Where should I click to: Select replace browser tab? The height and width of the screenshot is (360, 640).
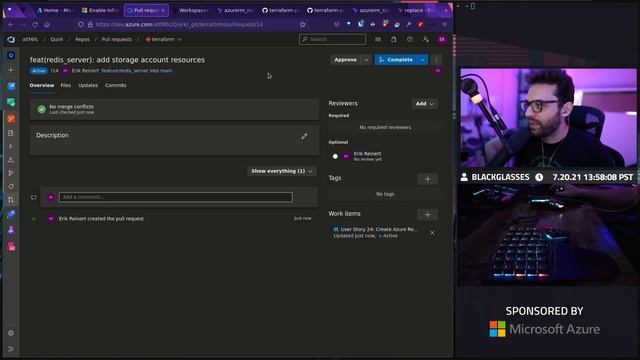[x=416, y=10]
